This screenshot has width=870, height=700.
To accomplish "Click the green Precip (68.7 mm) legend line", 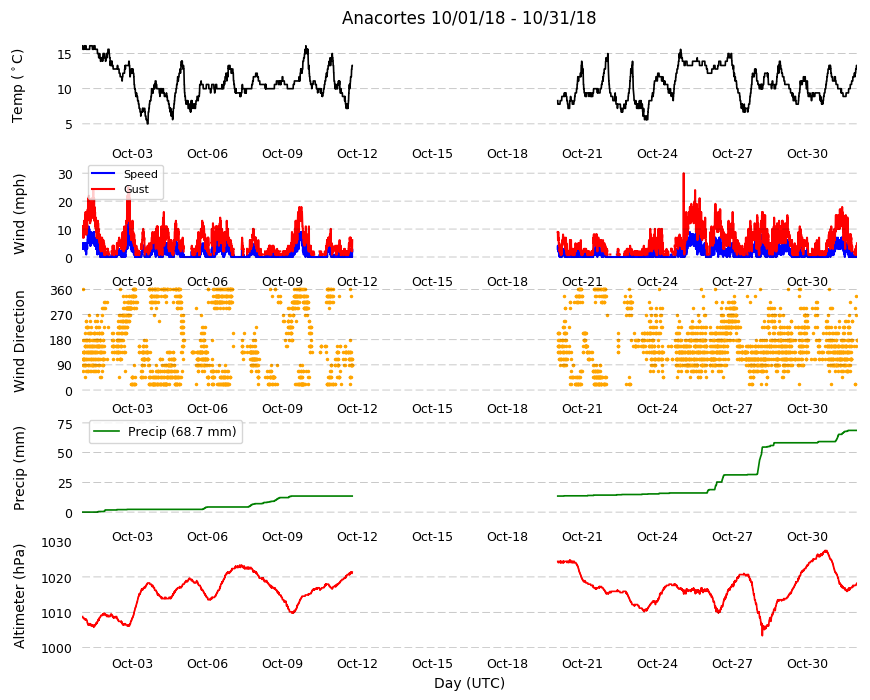I will [x=107, y=431].
